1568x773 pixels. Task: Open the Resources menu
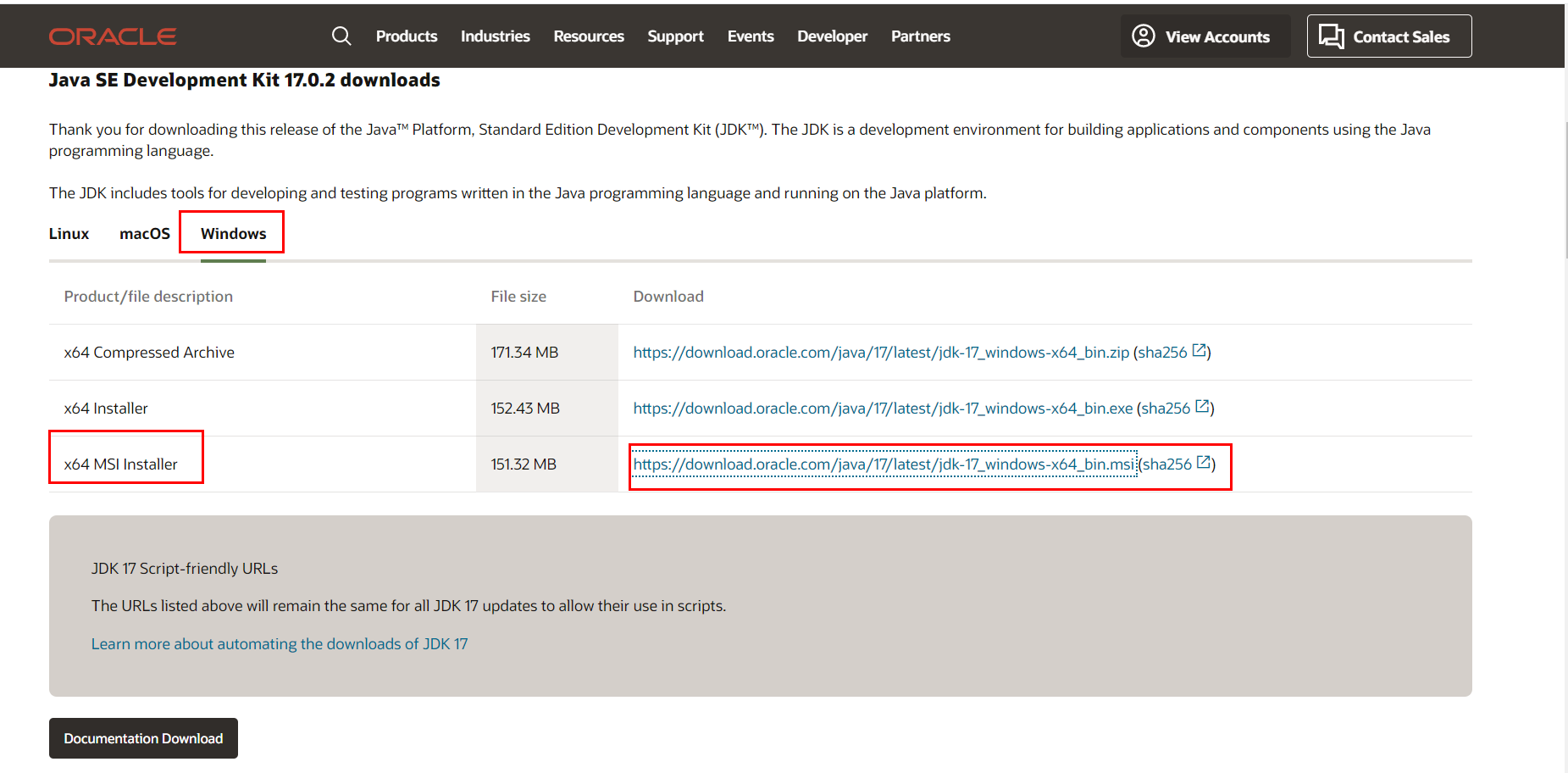point(589,36)
